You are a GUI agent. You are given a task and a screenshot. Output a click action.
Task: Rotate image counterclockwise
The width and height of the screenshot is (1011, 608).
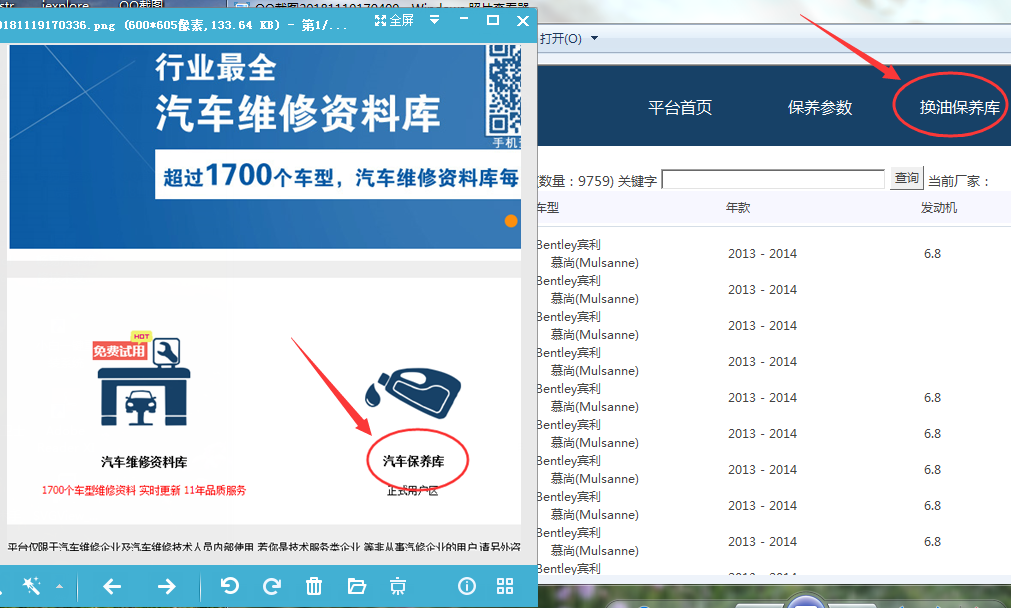[x=229, y=586]
